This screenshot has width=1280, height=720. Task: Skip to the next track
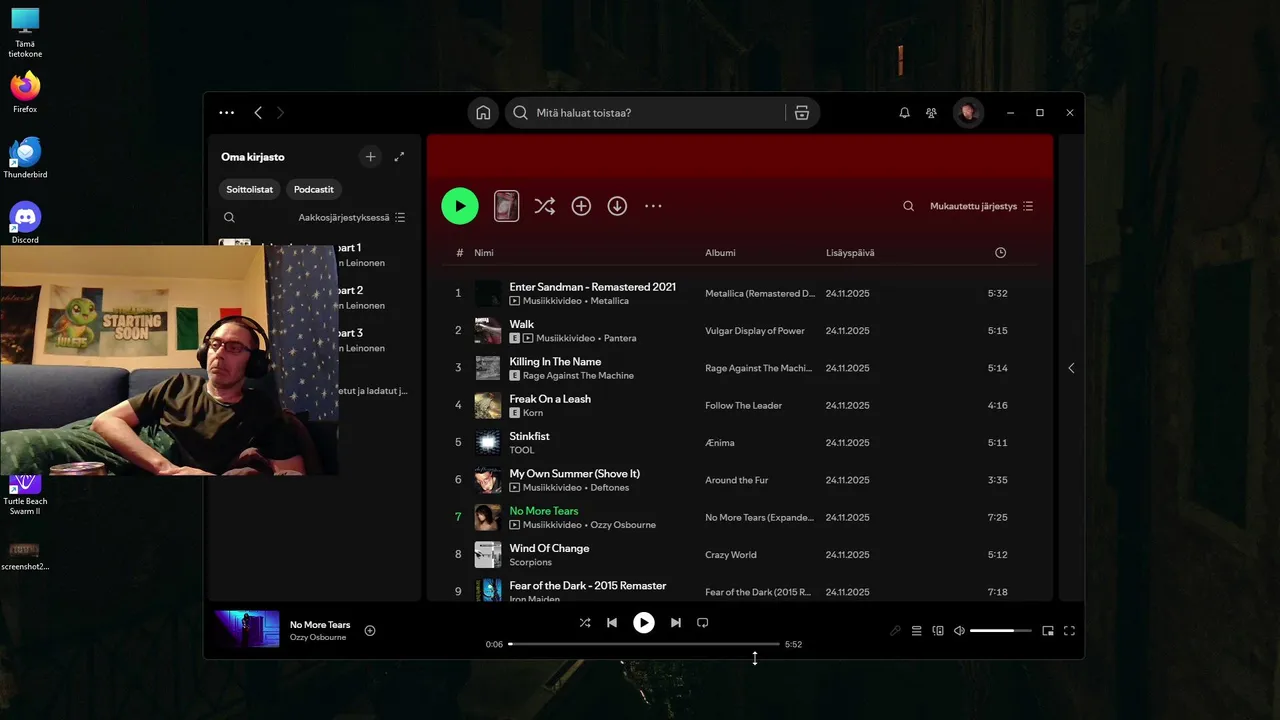(x=675, y=623)
